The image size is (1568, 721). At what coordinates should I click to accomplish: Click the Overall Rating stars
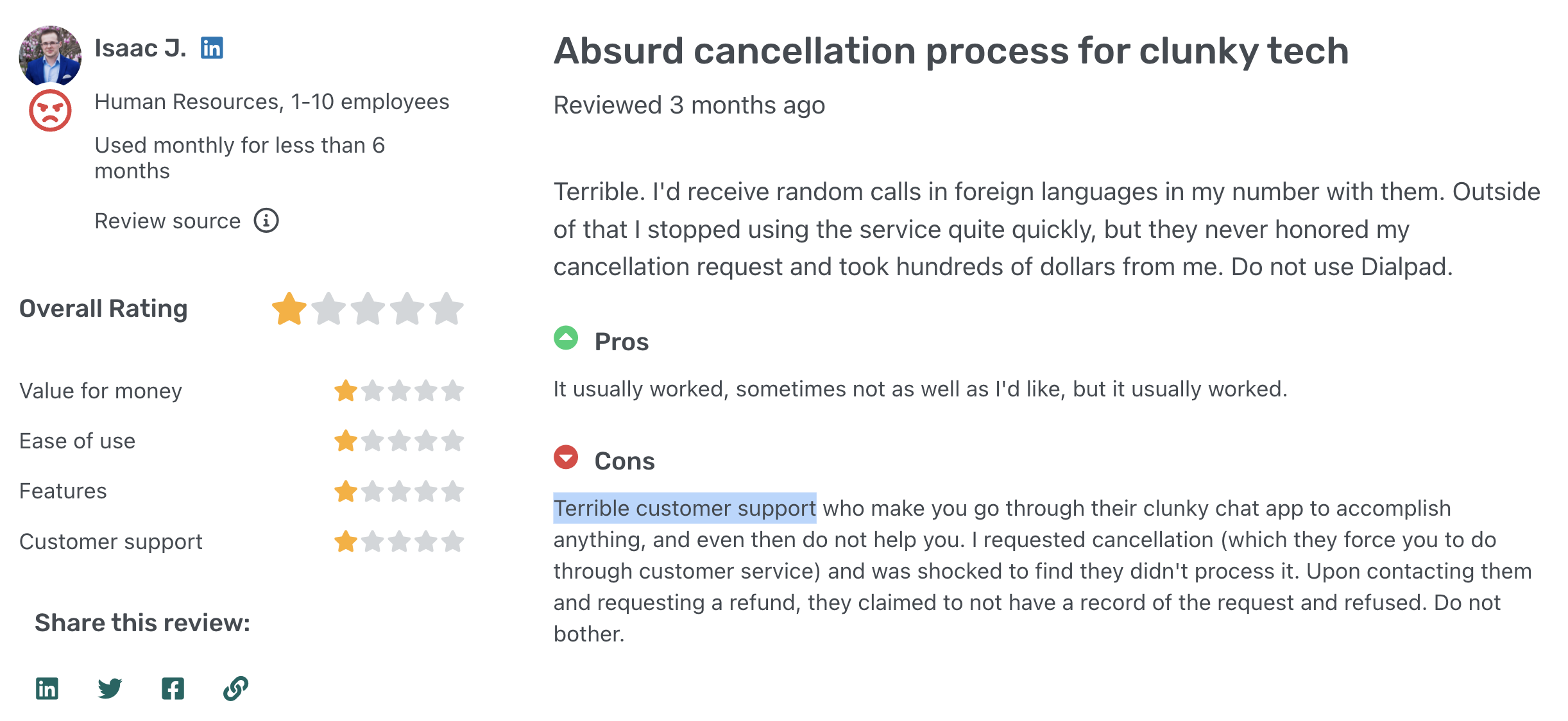368,309
